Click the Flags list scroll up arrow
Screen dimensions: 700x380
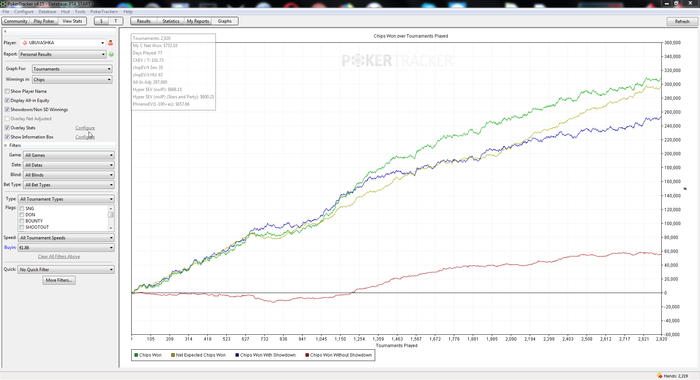[111, 209]
